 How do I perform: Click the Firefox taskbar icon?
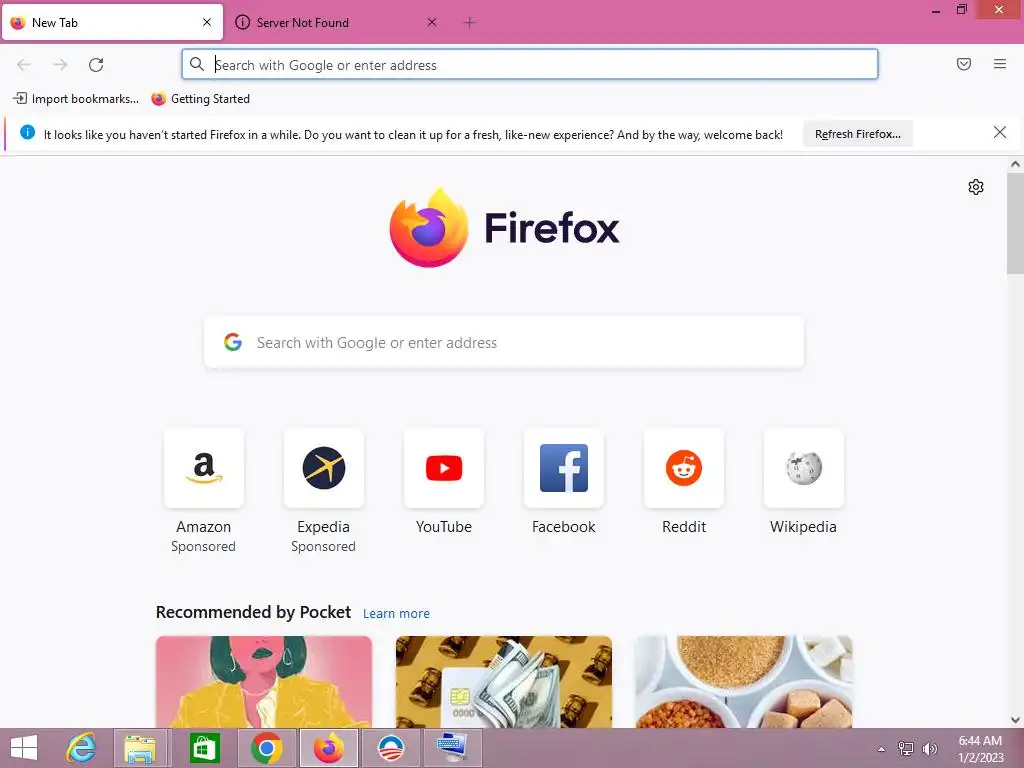pyautogui.click(x=328, y=748)
